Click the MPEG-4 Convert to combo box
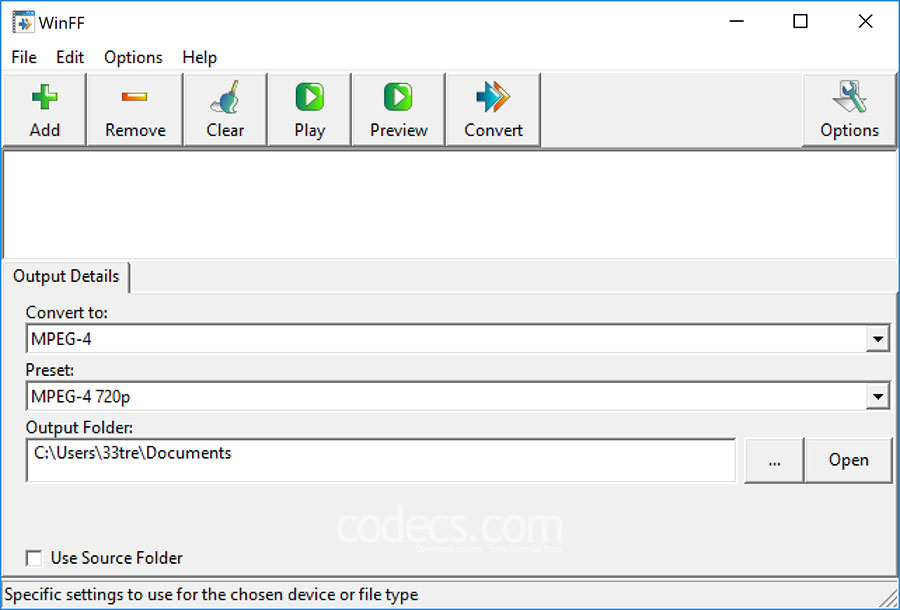 coord(457,339)
